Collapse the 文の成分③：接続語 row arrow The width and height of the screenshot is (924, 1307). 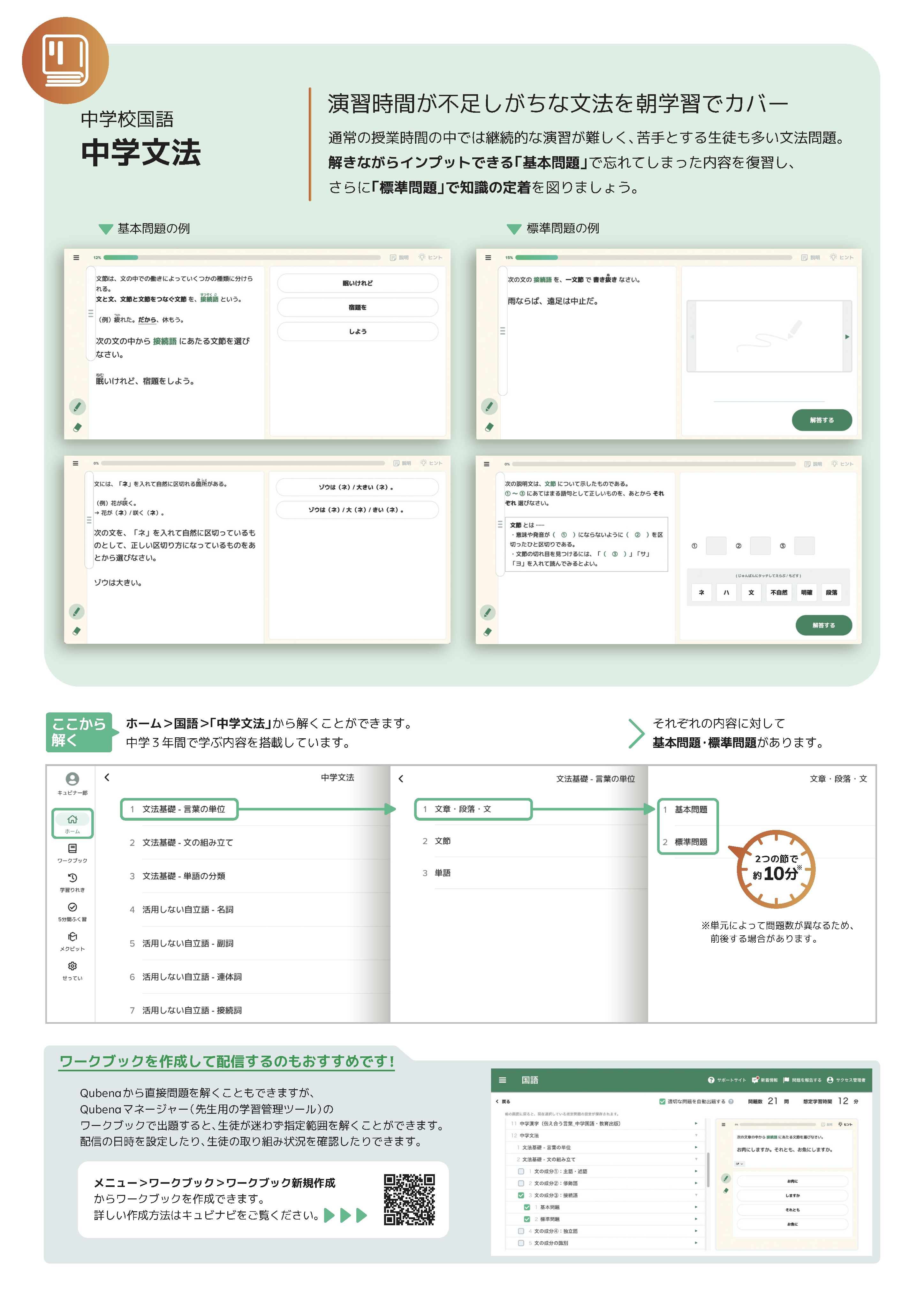tap(696, 1196)
